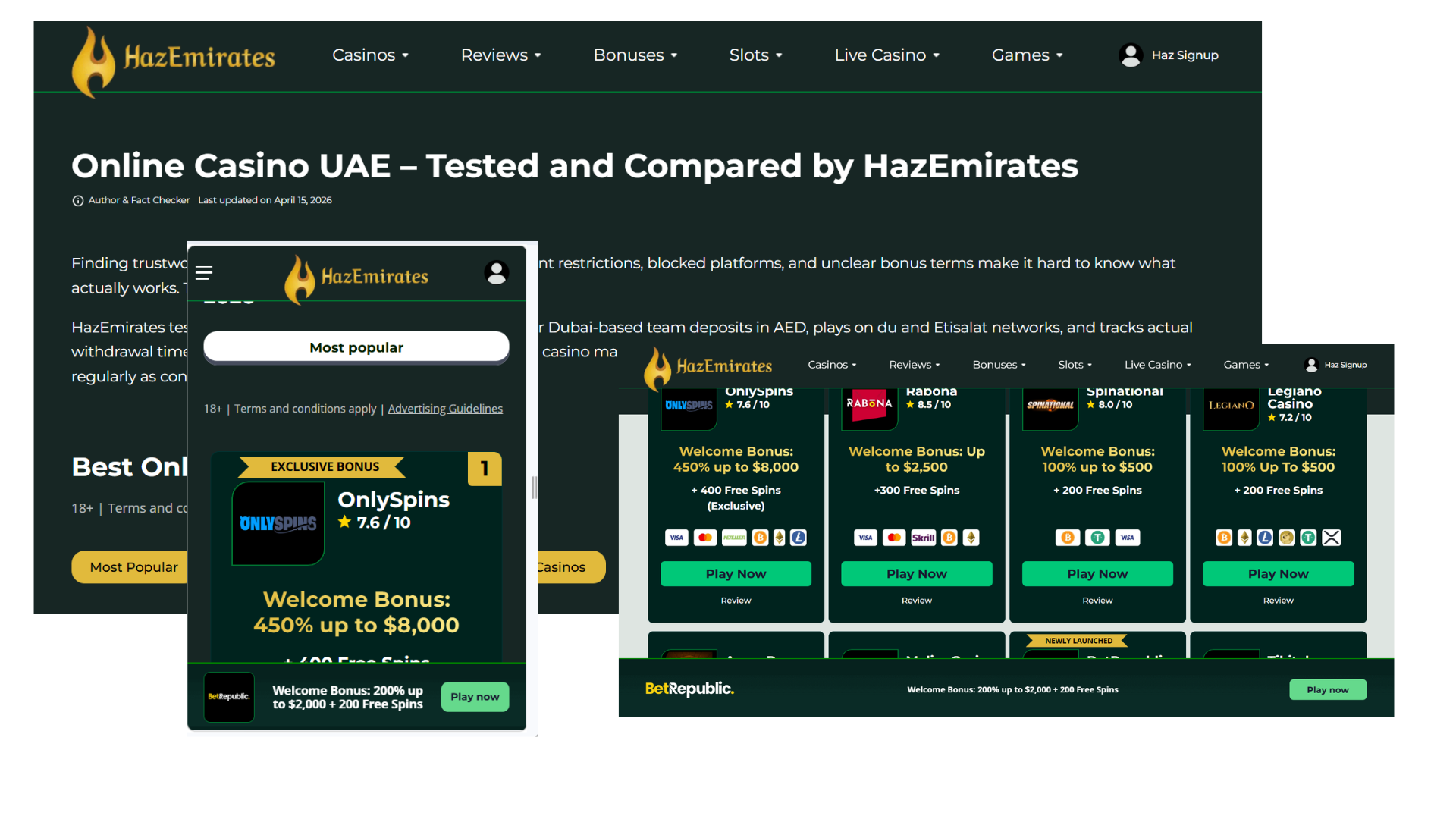
Task: Open the Slots dropdown in the main desktop header
Action: pos(755,55)
